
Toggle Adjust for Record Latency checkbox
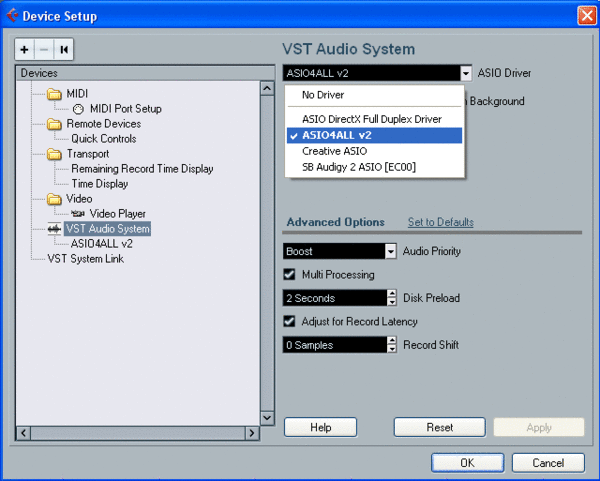[x=289, y=321]
